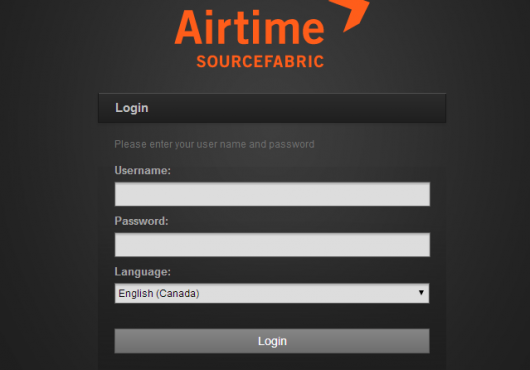Submit with the grey Login button
Screen dimensions: 530x370
(272, 341)
